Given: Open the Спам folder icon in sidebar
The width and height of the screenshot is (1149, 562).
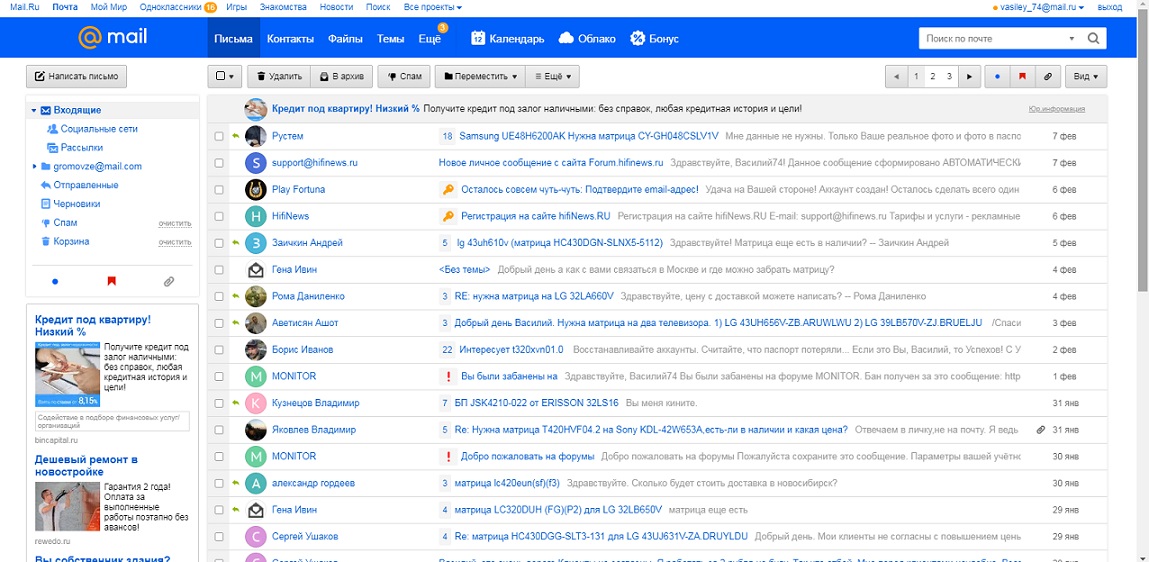Looking at the screenshot, I should pos(45,223).
